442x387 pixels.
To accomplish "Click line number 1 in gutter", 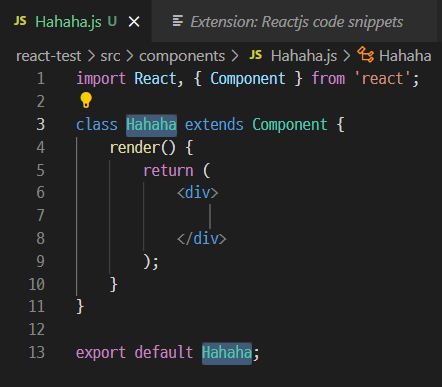I will (x=41, y=79).
